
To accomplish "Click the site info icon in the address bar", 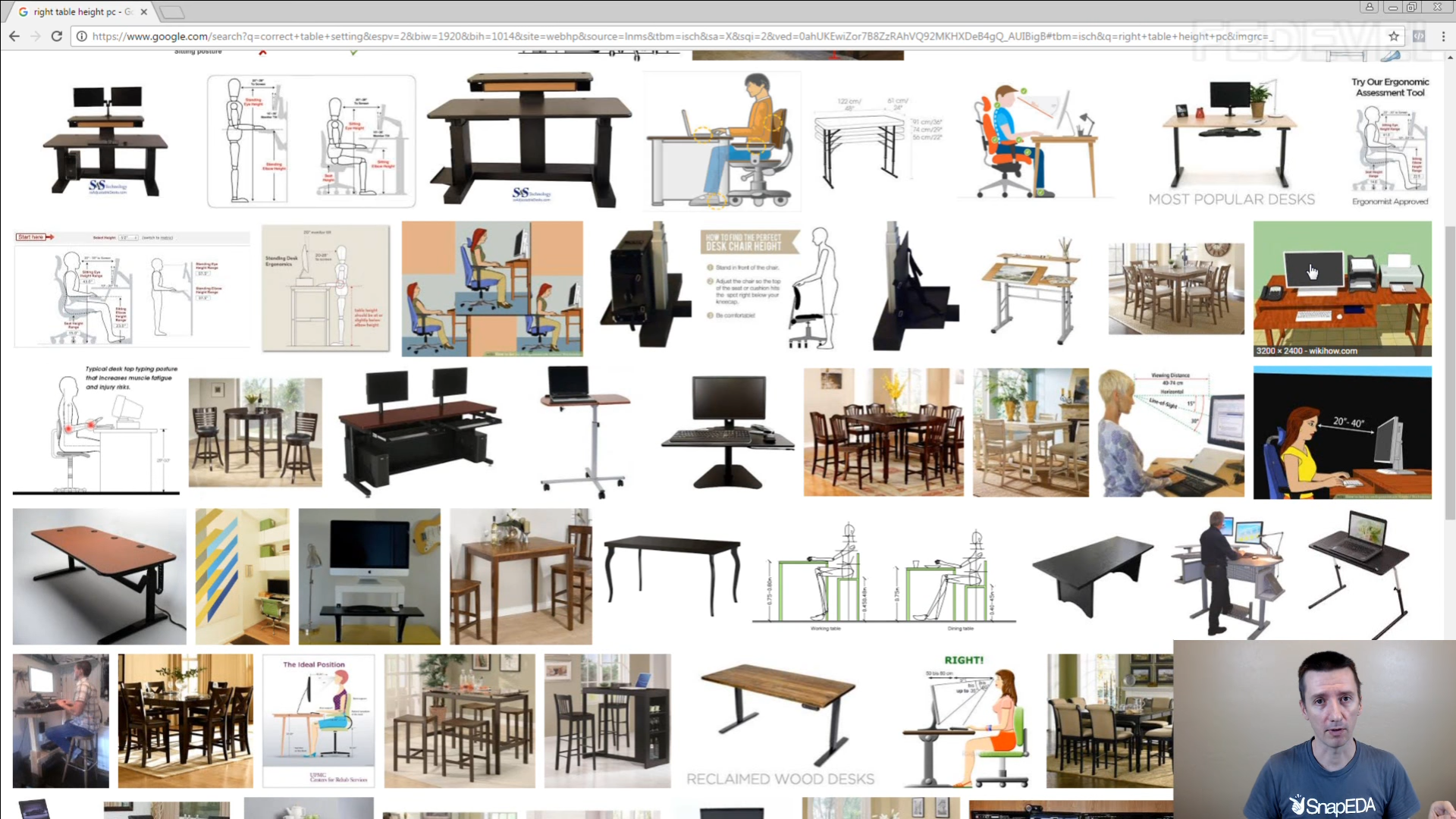I will point(82,36).
